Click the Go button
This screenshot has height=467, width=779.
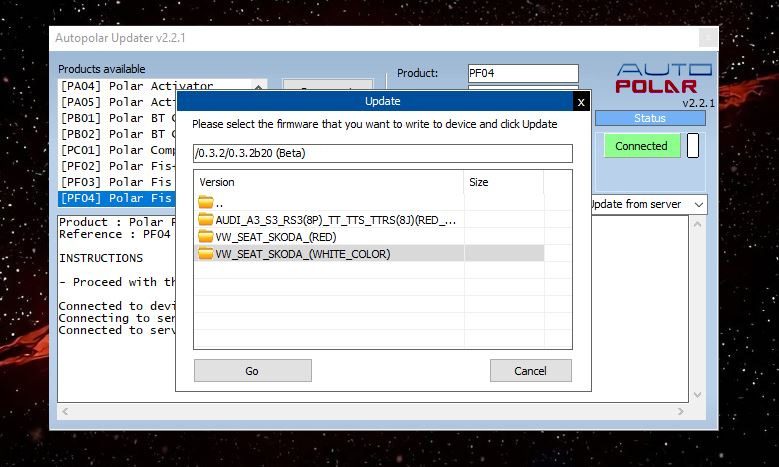253,371
